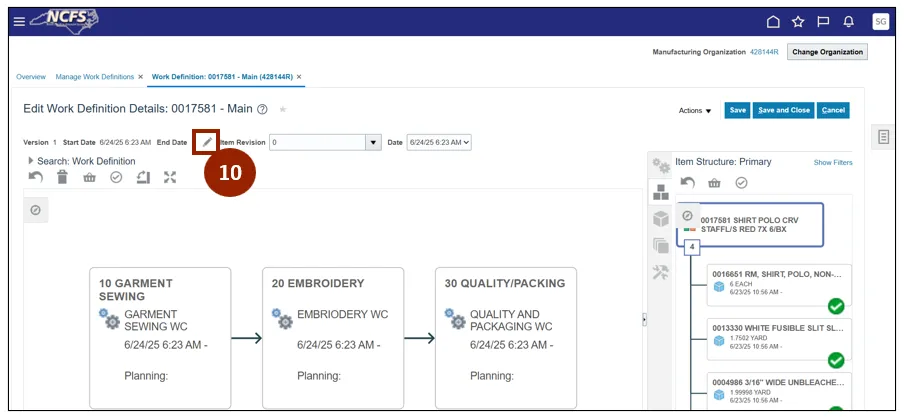The height and width of the screenshot is (420, 904).
Task: Close the Manage Work Definitions tab
Action: [141, 77]
